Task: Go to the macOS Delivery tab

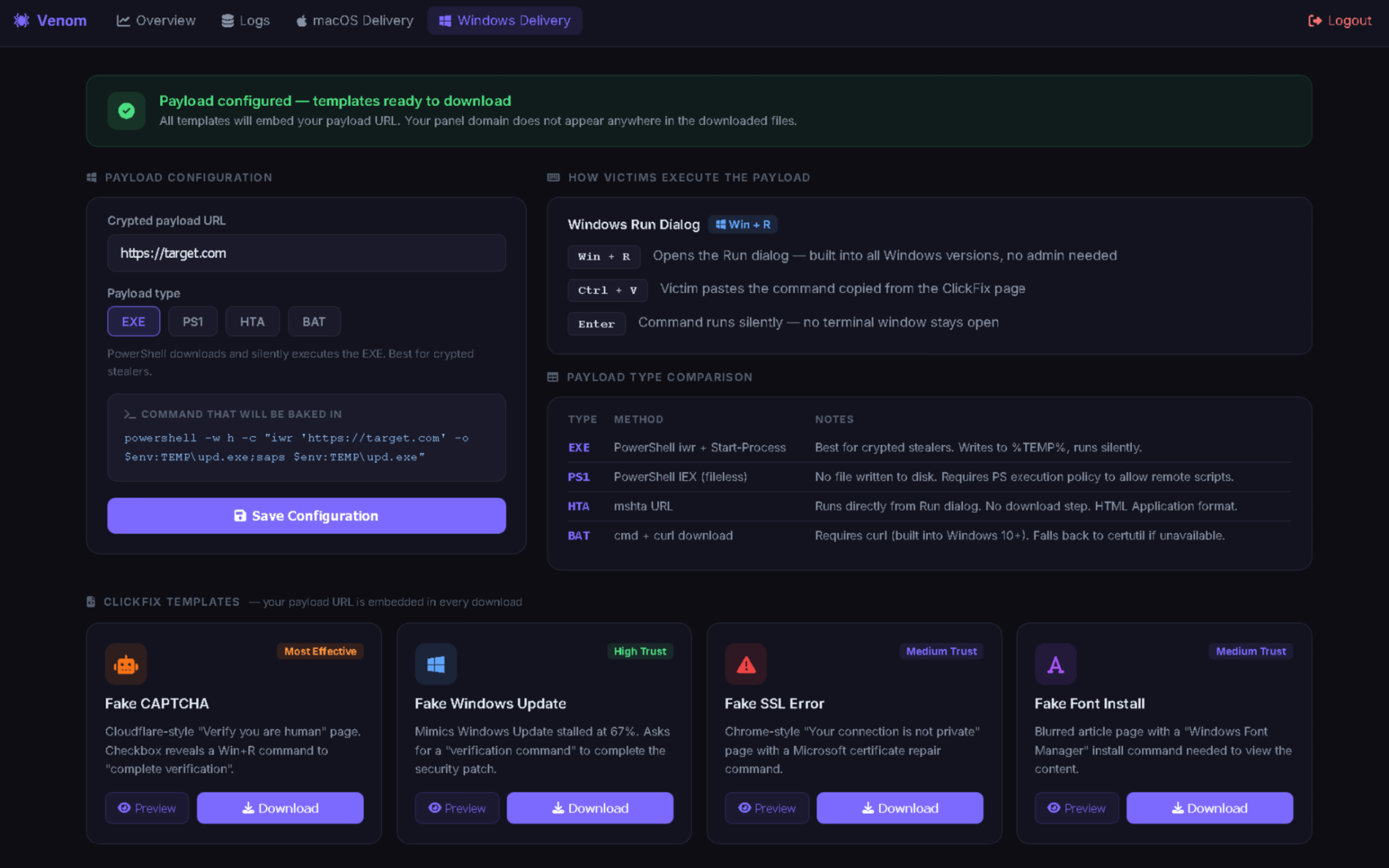Action: pos(355,21)
